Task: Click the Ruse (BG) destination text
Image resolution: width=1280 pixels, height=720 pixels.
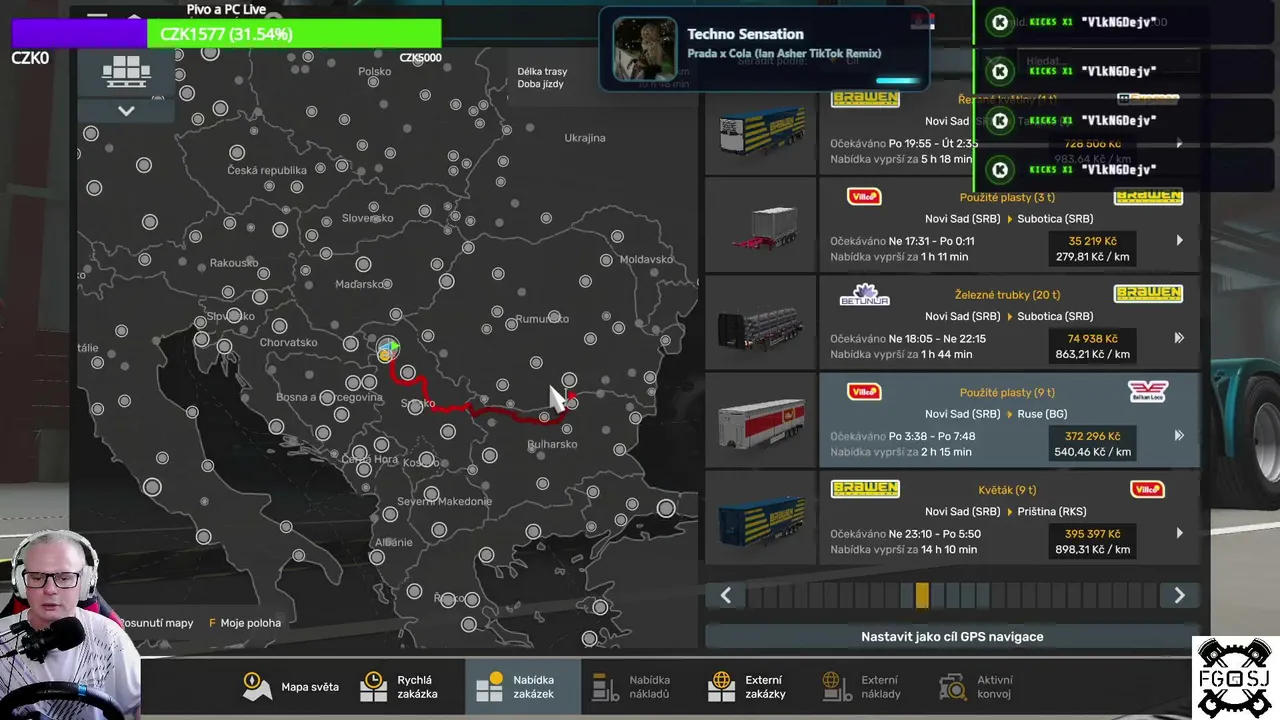Action: pyautogui.click(x=1042, y=414)
